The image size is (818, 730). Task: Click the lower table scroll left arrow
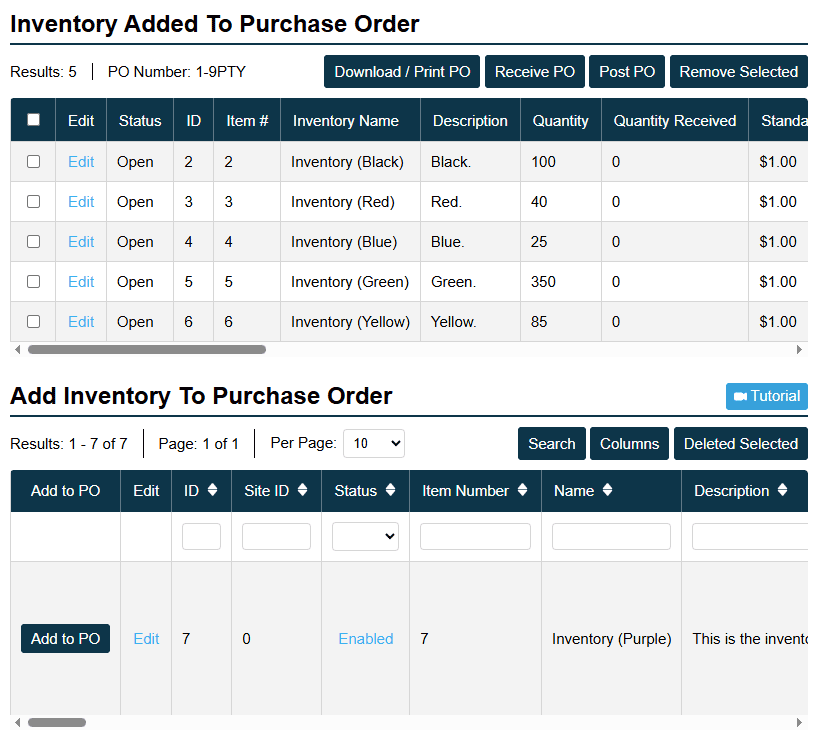[x=18, y=722]
